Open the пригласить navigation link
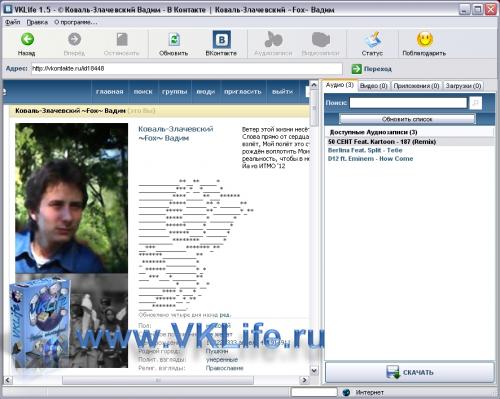 tap(243, 92)
